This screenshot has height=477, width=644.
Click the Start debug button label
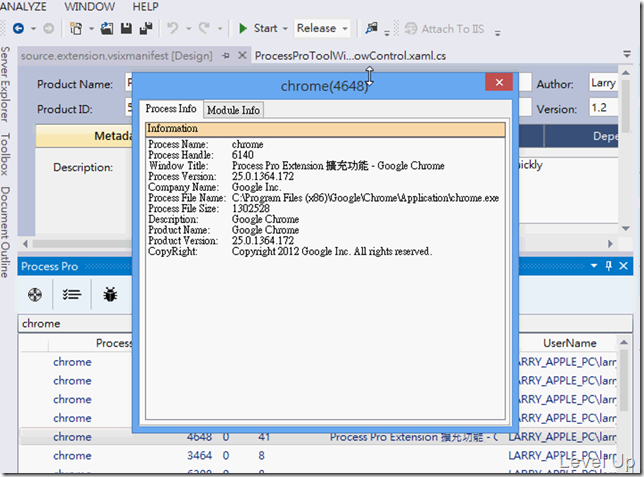(265, 28)
